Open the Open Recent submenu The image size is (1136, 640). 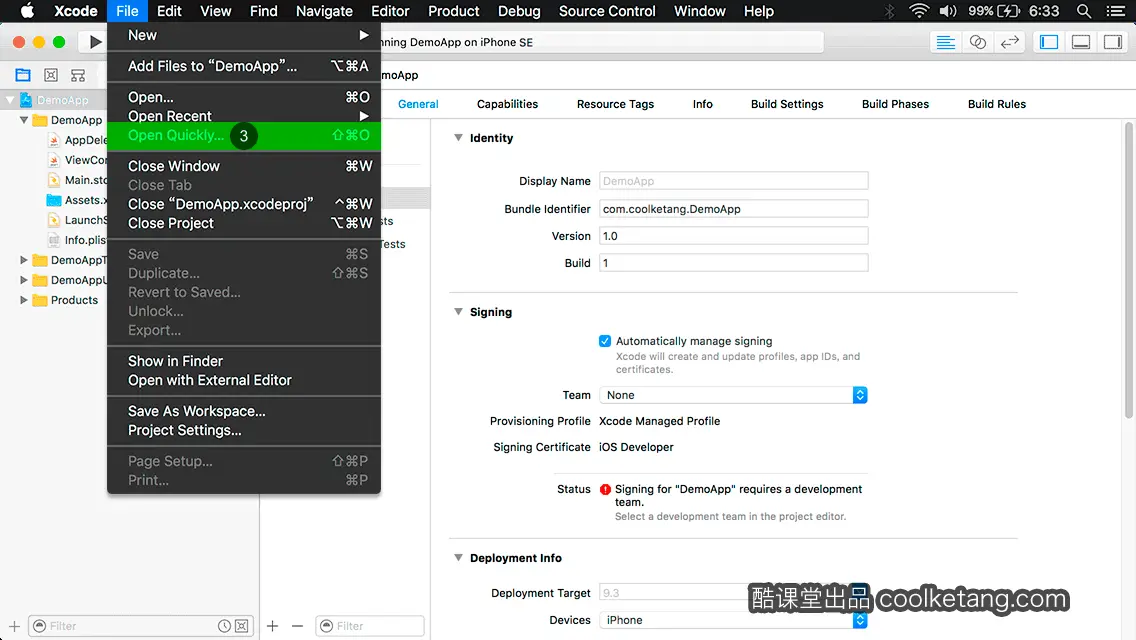click(243, 116)
